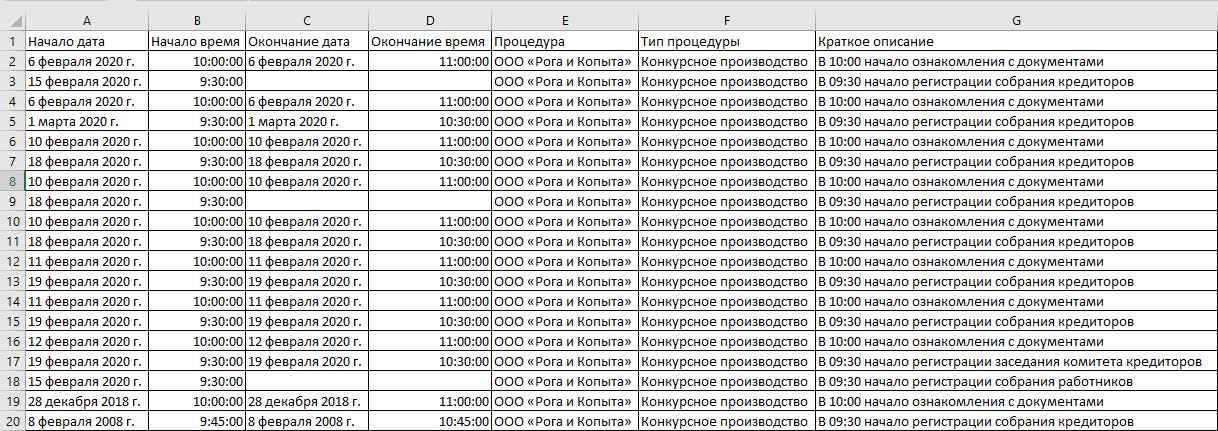Select the row 17 header

tap(12, 362)
